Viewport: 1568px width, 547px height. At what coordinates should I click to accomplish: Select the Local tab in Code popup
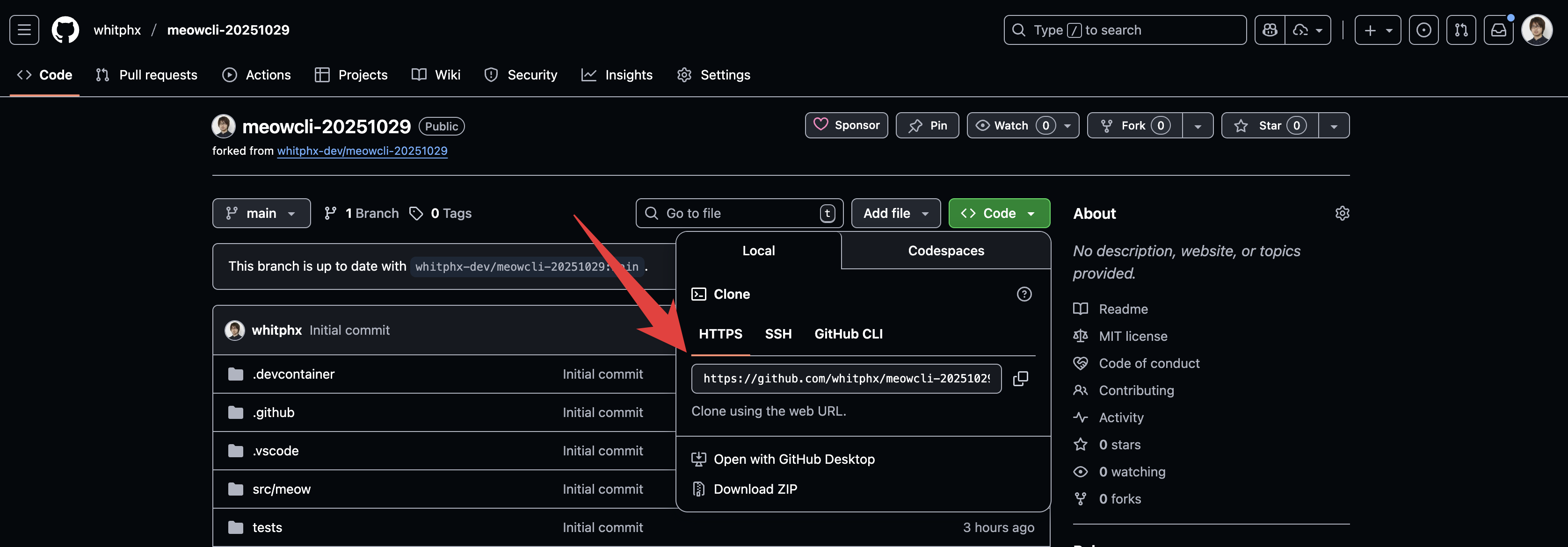(758, 251)
